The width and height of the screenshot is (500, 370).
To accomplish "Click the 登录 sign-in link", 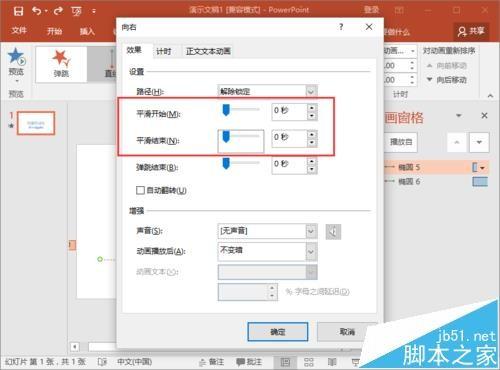I will coord(371,10).
